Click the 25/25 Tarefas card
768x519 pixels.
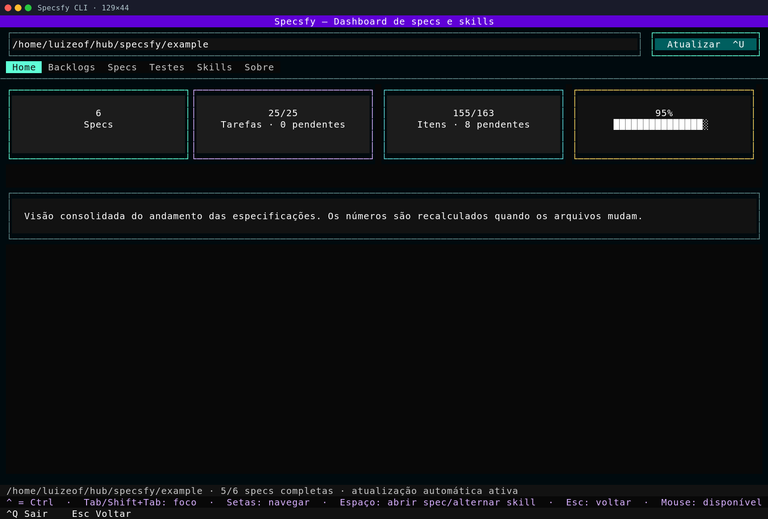pos(283,124)
